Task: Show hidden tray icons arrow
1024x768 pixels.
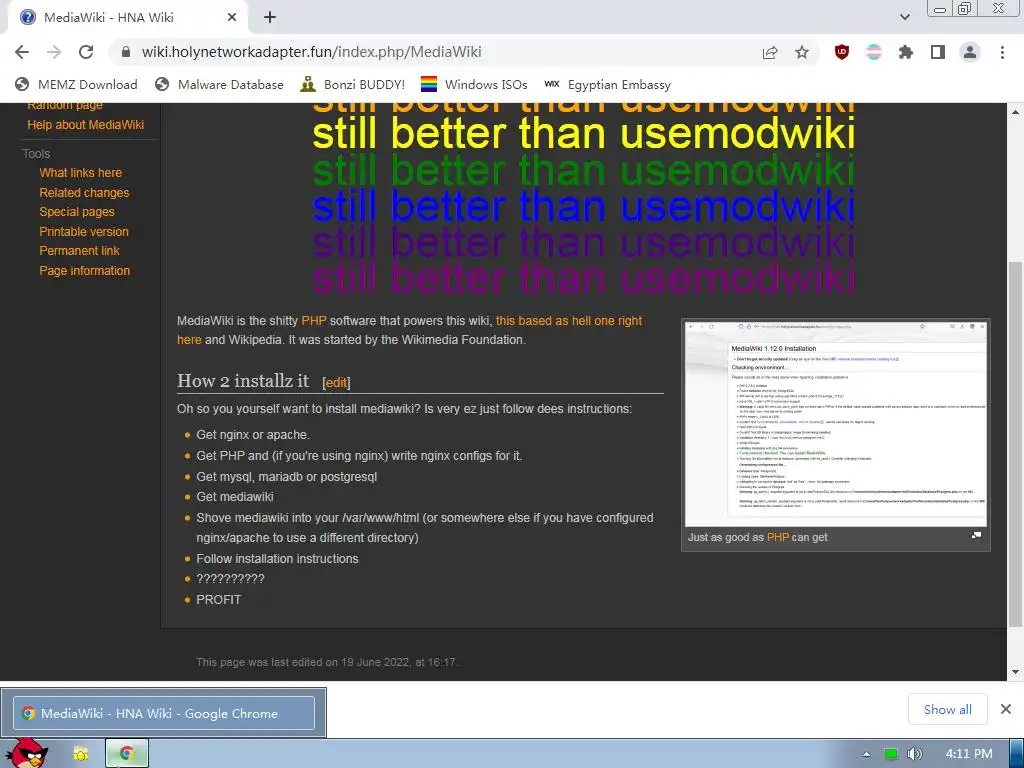Action: tap(867, 754)
